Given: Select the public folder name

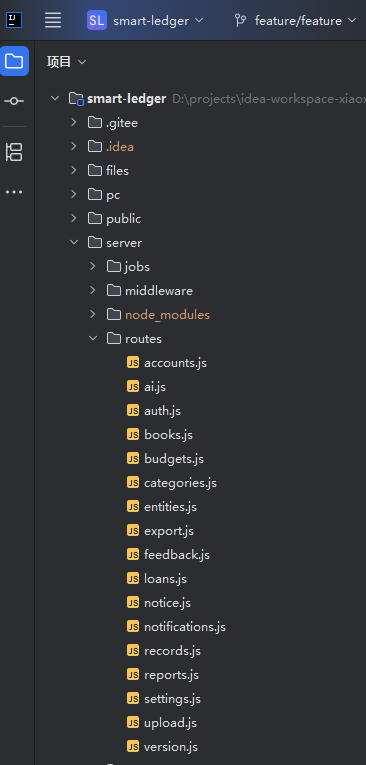Looking at the screenshot, I should point(123,219).
